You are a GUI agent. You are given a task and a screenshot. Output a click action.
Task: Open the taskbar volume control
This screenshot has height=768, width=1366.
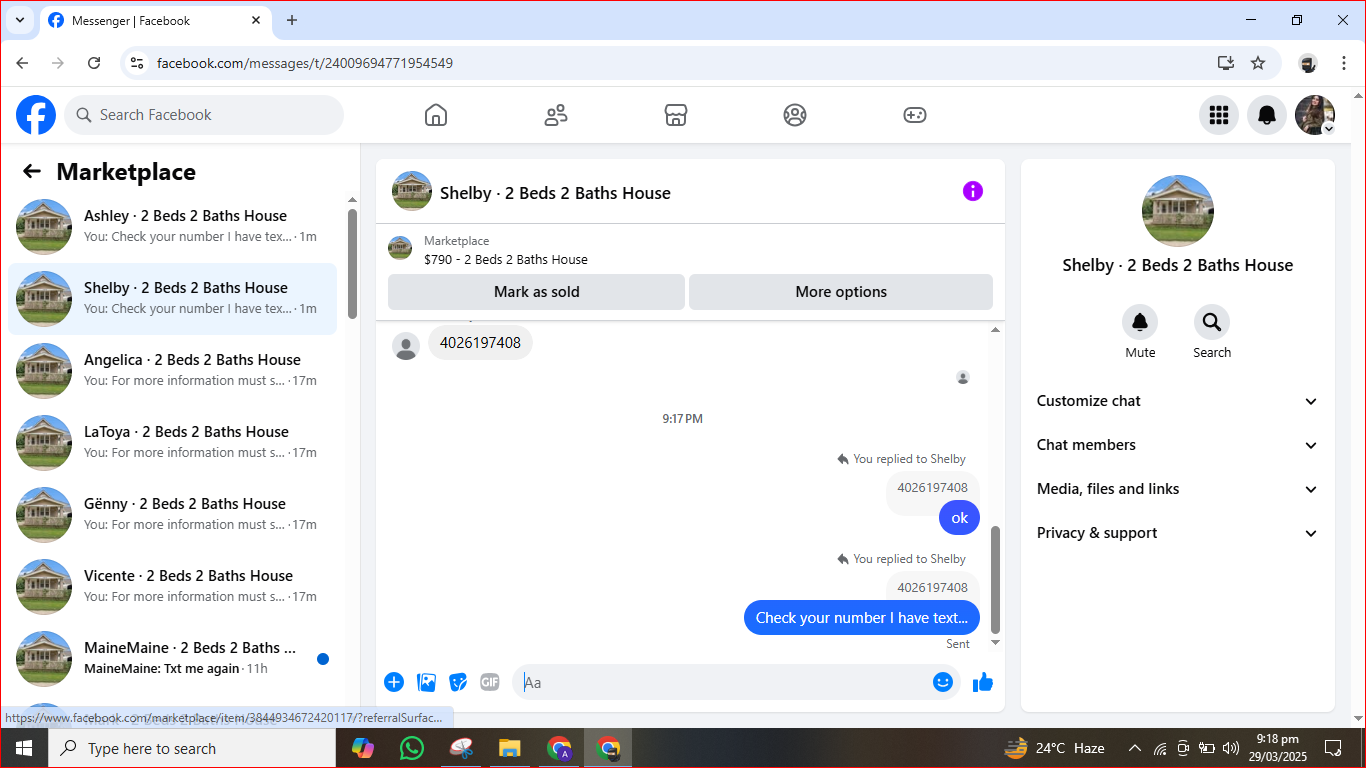pyautogui.click(x=1231, y=748)
